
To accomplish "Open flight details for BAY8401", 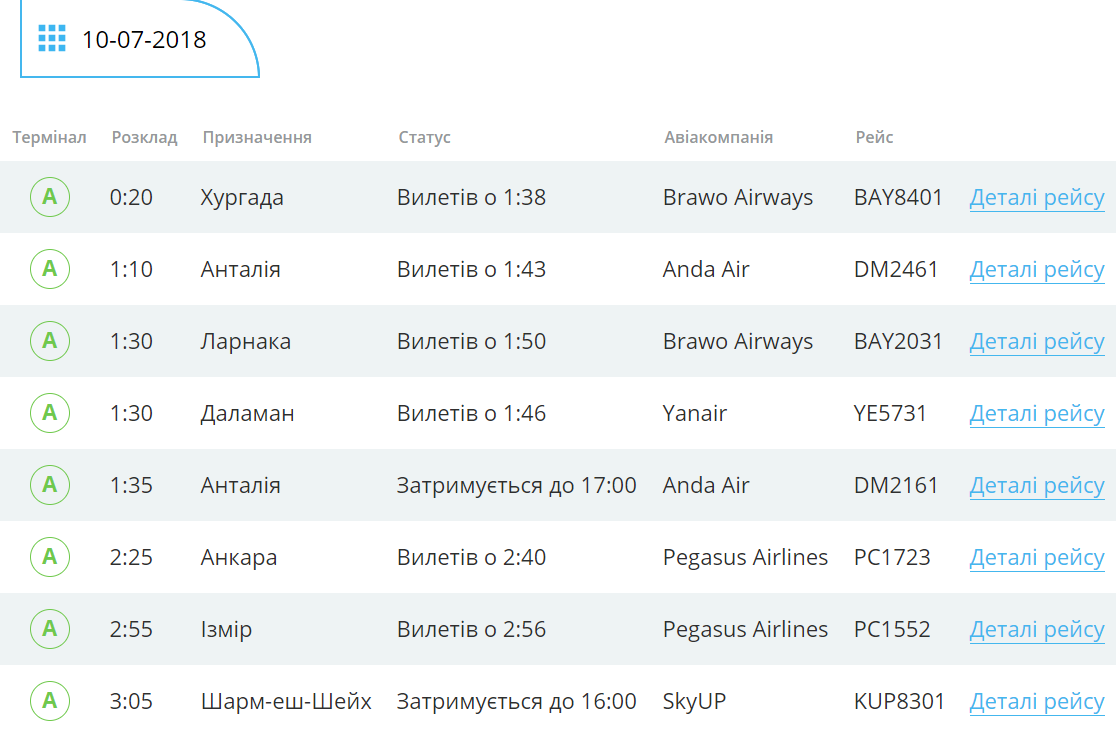I will click(x=1036, y=198).
